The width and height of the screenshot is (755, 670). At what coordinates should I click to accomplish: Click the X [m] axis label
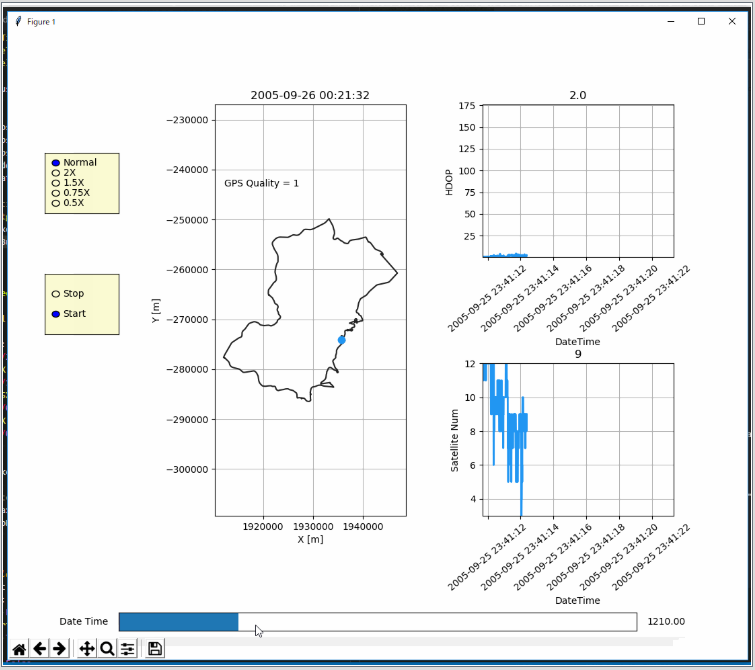[311, 539]
